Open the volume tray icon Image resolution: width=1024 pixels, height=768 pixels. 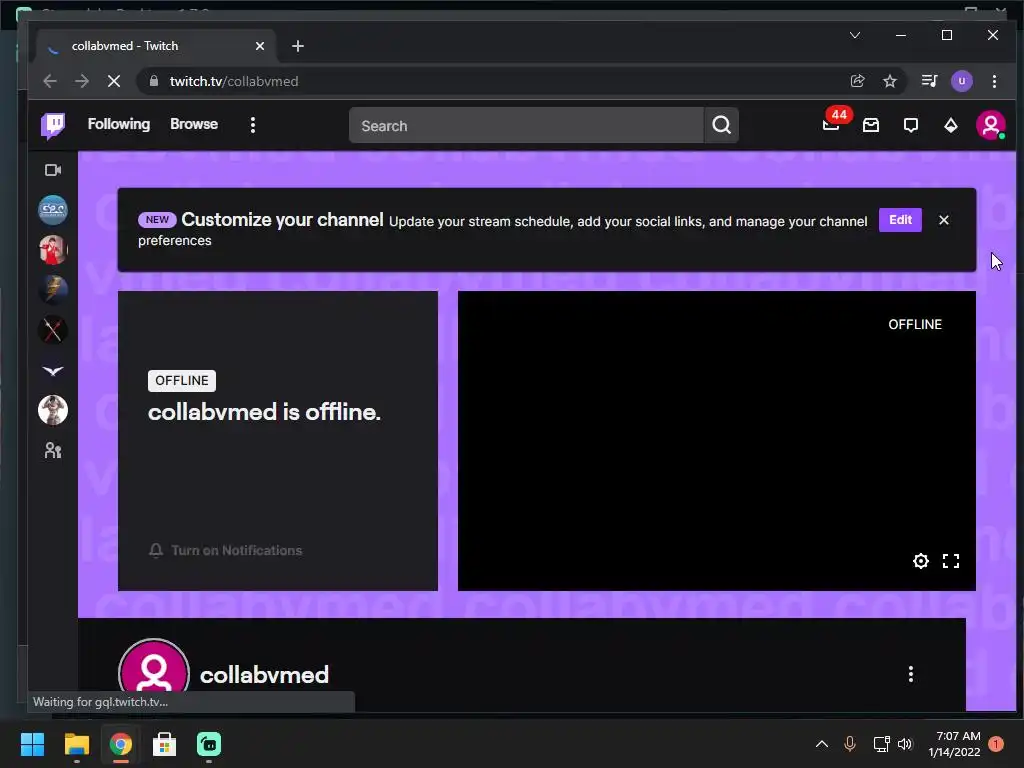coord(904,744)
